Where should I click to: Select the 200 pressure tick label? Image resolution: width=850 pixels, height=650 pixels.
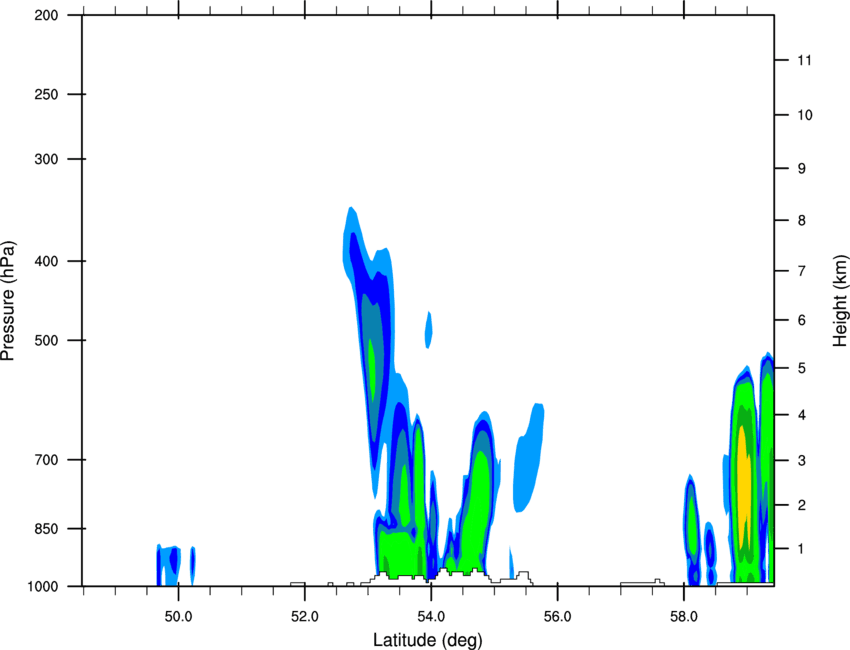(46, 15)
